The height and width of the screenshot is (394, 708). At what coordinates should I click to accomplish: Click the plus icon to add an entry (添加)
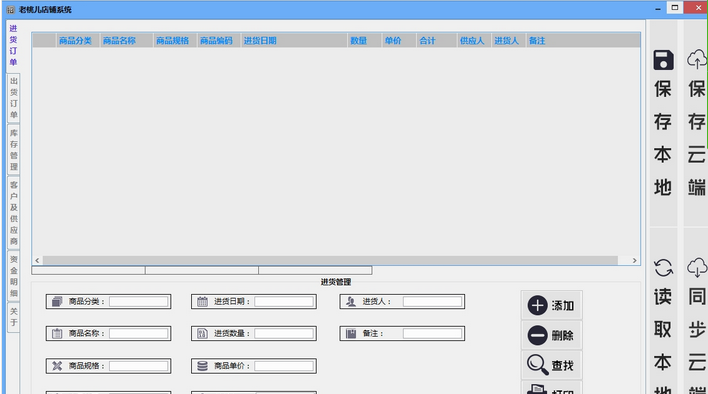pos(537,306)
